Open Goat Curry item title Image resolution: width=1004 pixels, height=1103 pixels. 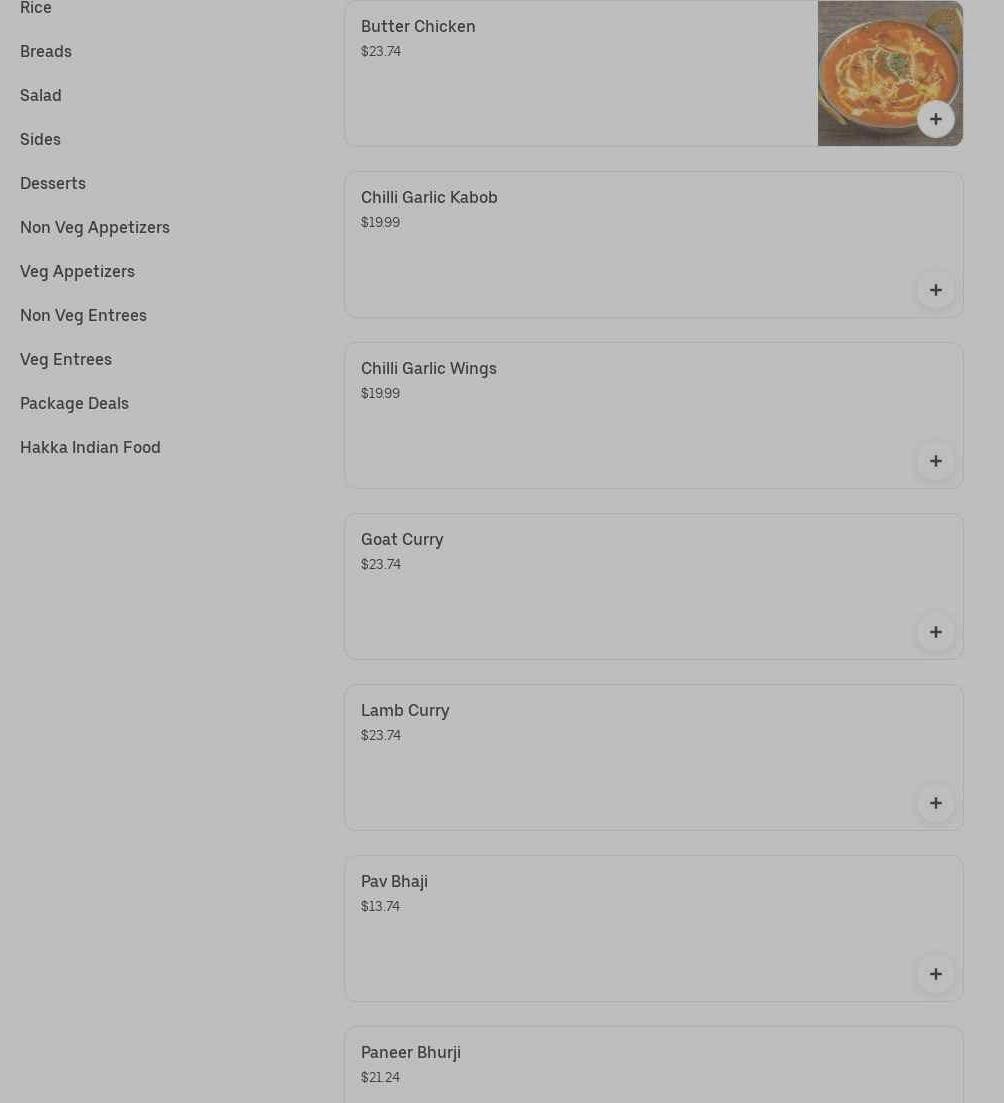coord(402,540)
